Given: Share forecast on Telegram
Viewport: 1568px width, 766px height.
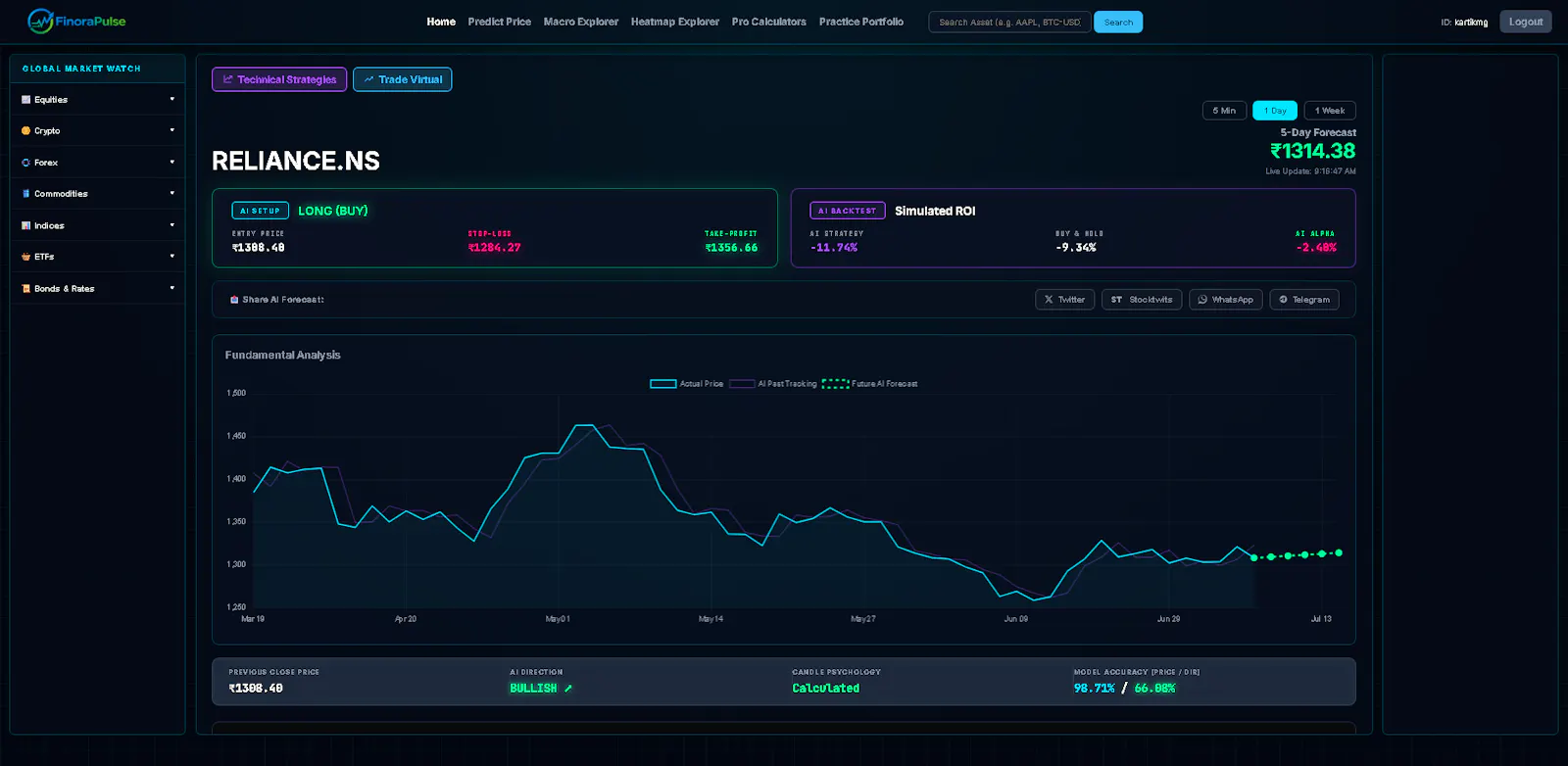Looking at the screenshot, I should [1304, 300].
